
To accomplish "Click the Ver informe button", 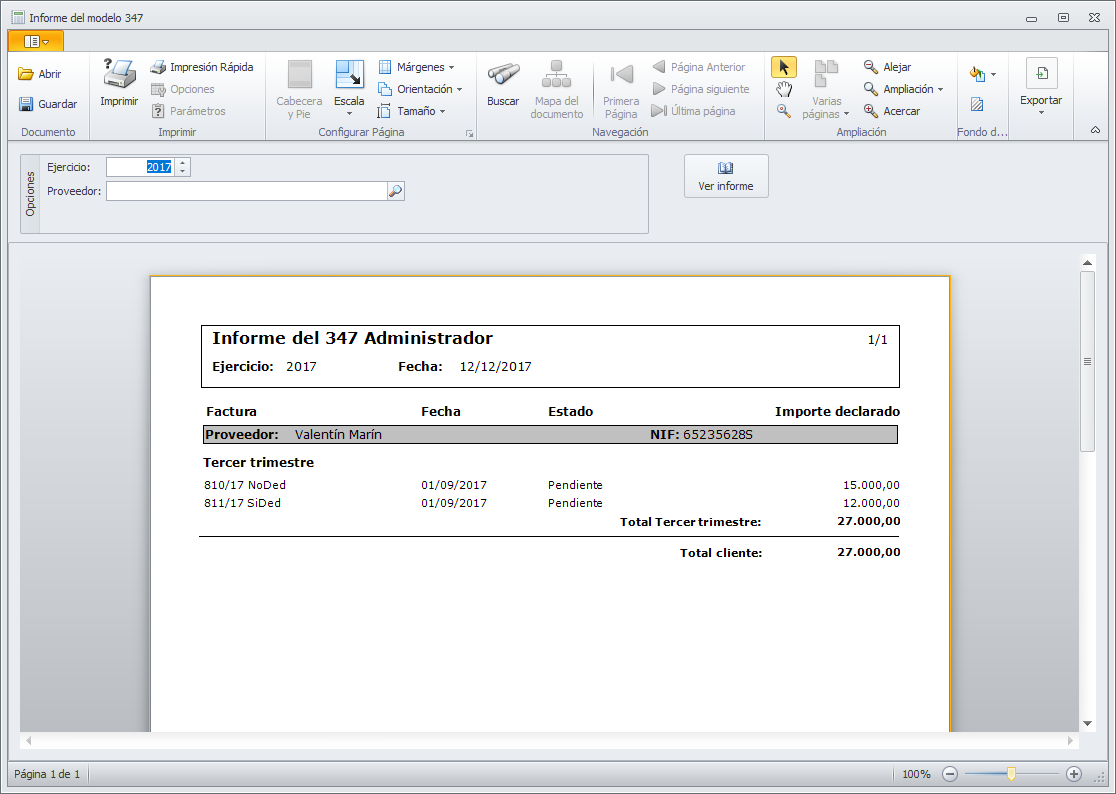I will point(726,176).
